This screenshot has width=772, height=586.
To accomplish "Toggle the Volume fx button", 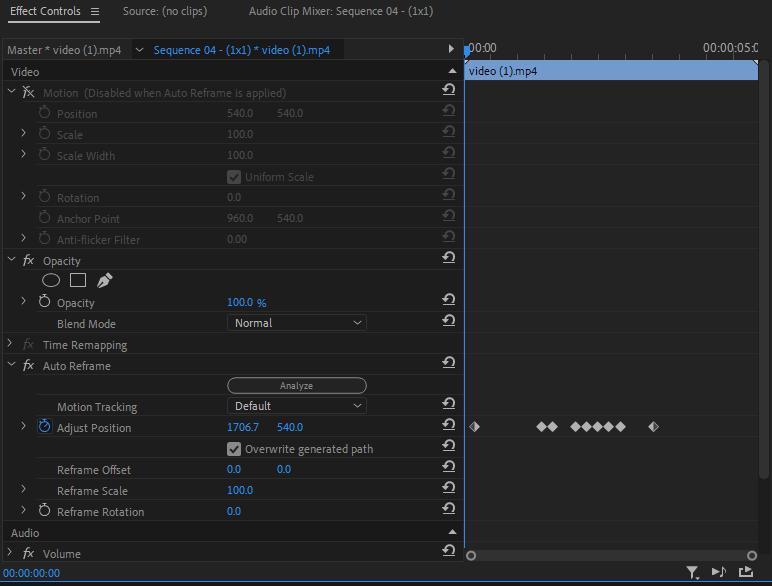I will (29, 553).
